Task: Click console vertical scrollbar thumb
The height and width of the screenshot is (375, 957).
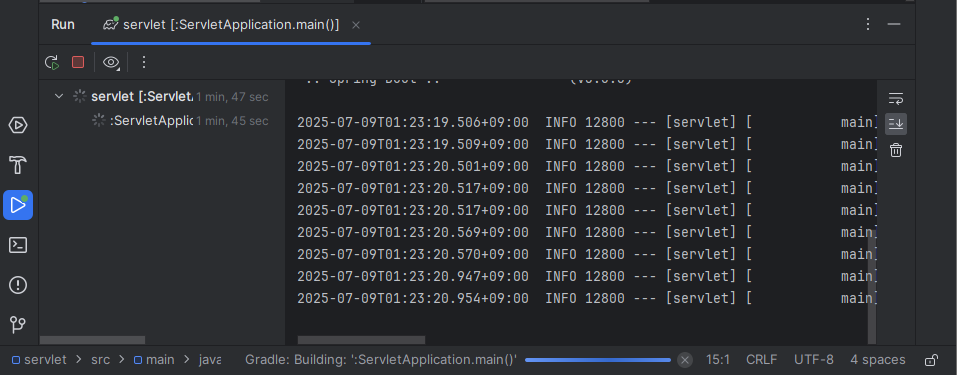Action: [x=872, y=288]
